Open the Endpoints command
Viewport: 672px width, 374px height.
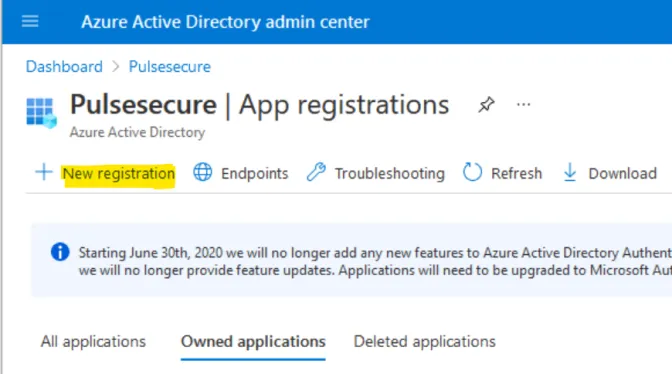pyautogui.click(x=254, y=174)
